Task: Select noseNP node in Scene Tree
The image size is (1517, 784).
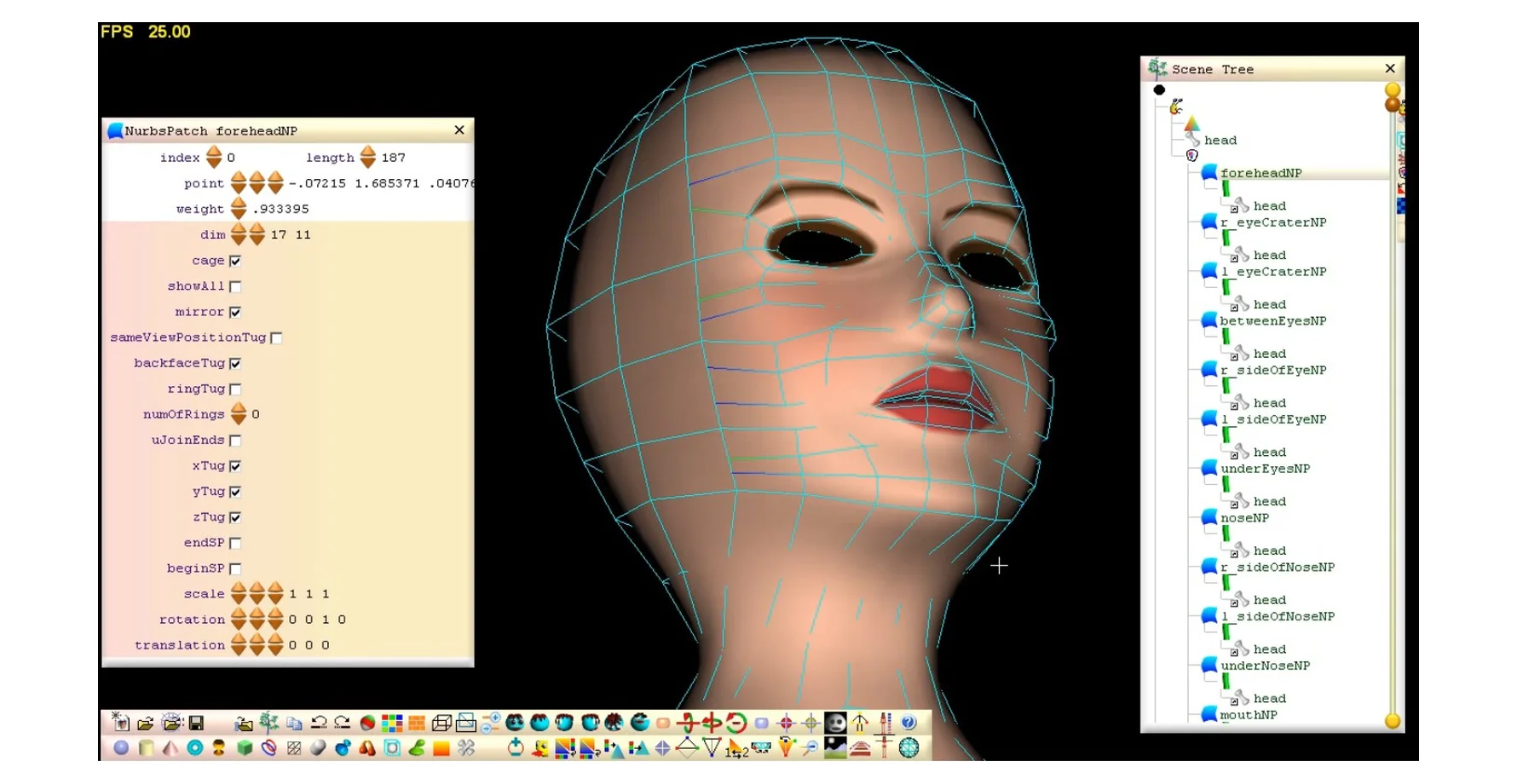Action: pos(1244,518)
